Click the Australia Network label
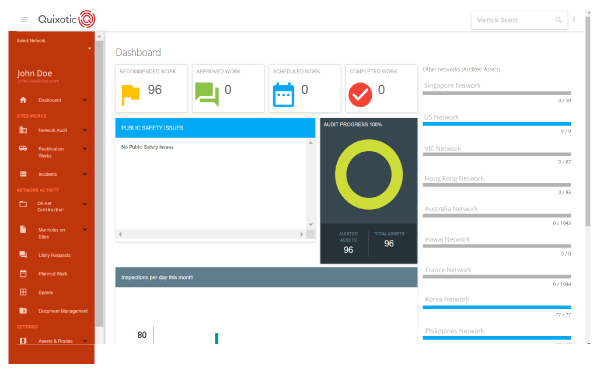Viewport: 600px width, 374px height. (x=451, y=209)
